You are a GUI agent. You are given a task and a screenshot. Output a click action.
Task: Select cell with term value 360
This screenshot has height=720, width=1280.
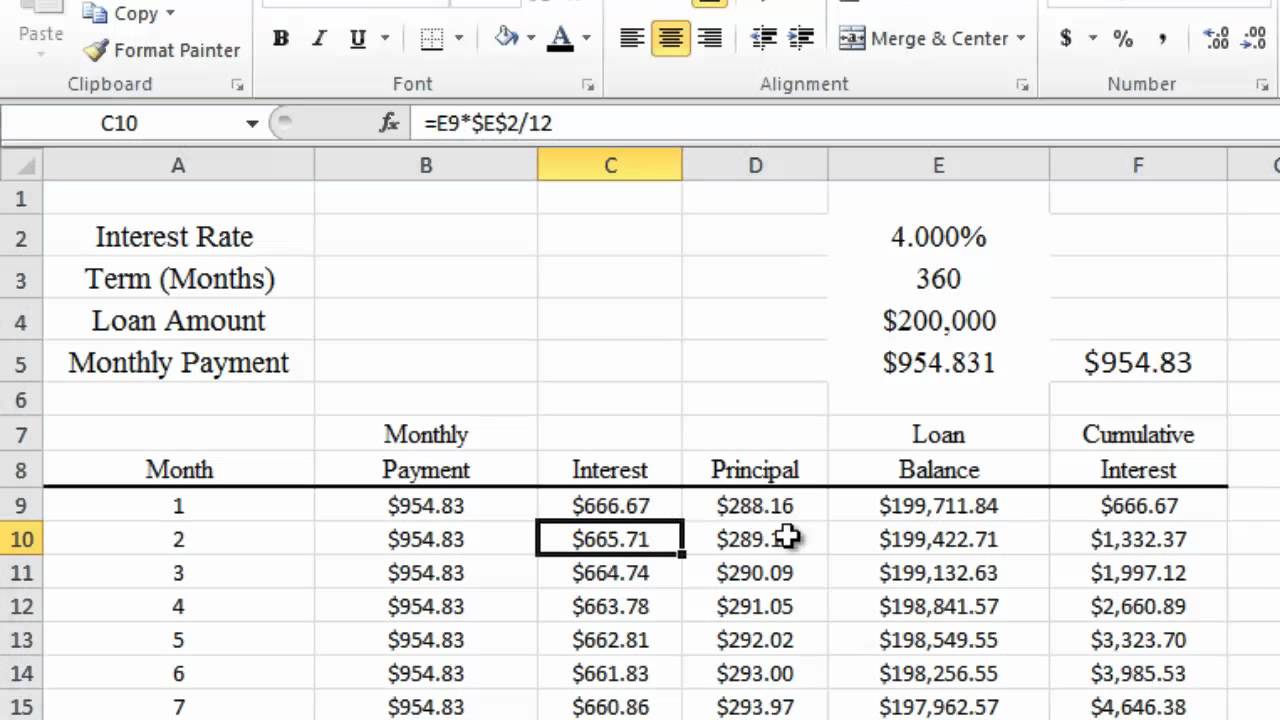pos(938,279)
